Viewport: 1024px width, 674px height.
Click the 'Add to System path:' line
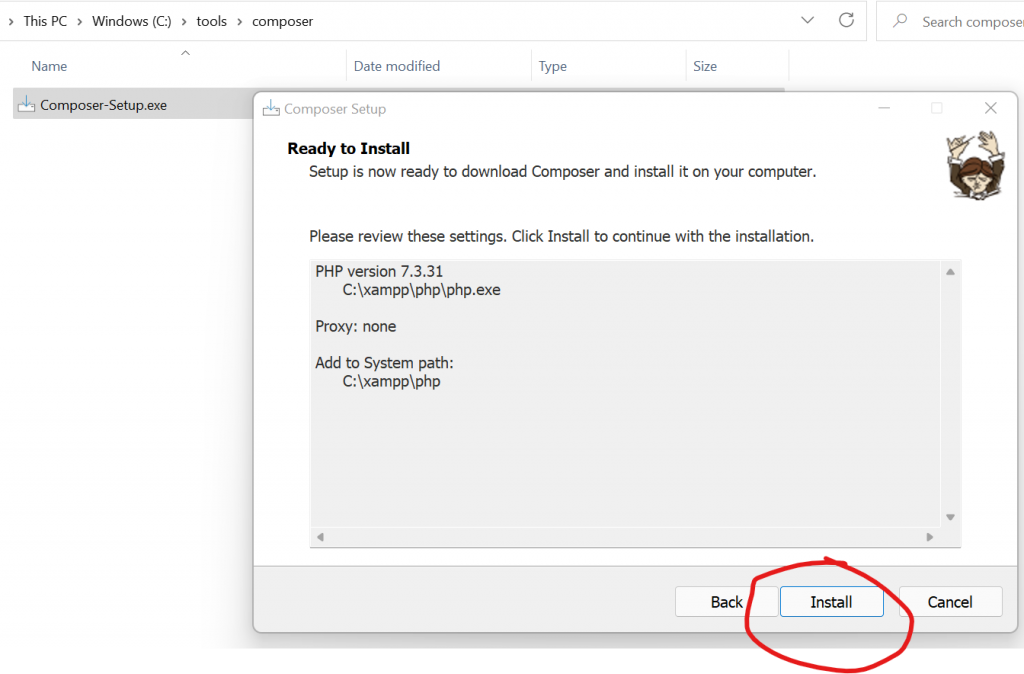[x=384, y=362]
